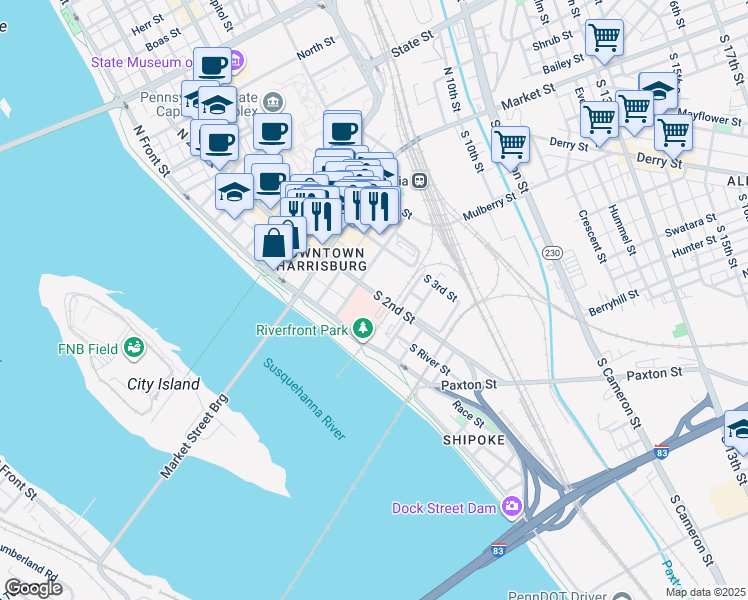The height and width of the screenshot is (600, 748).
Task: Select the graduation cap marker near Mayflower St
Action: pyautogui.click(x=658, y=91)
